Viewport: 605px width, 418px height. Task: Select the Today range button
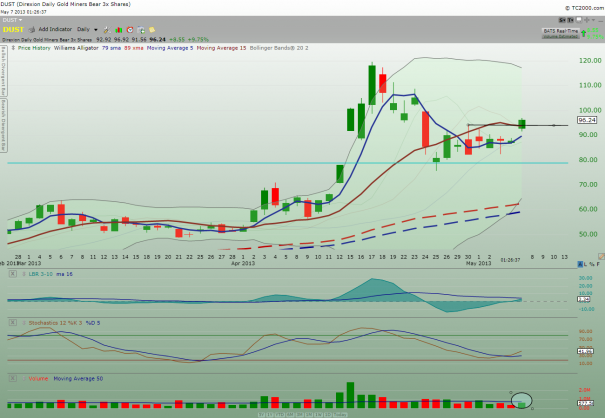click(340, 415)
